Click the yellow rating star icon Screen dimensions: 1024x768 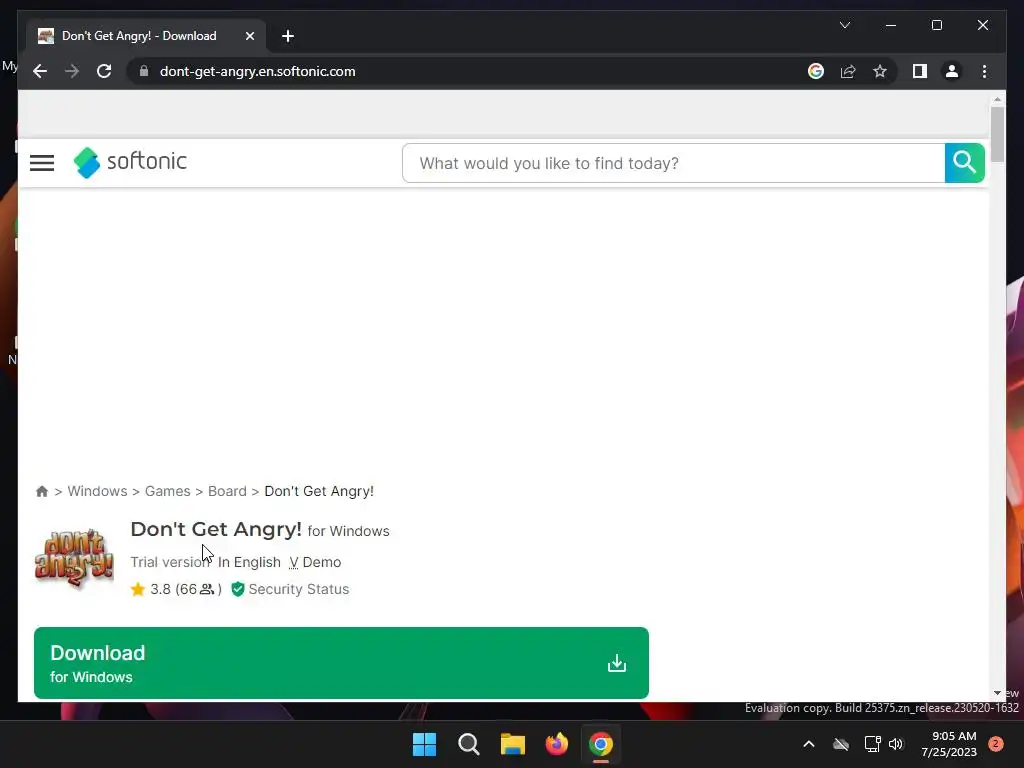click(x=138, y=589)
